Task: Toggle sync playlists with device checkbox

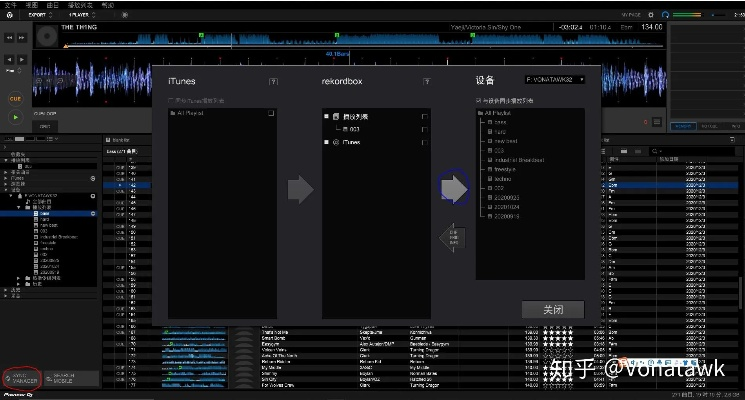Action: click(x=477, y=101)
